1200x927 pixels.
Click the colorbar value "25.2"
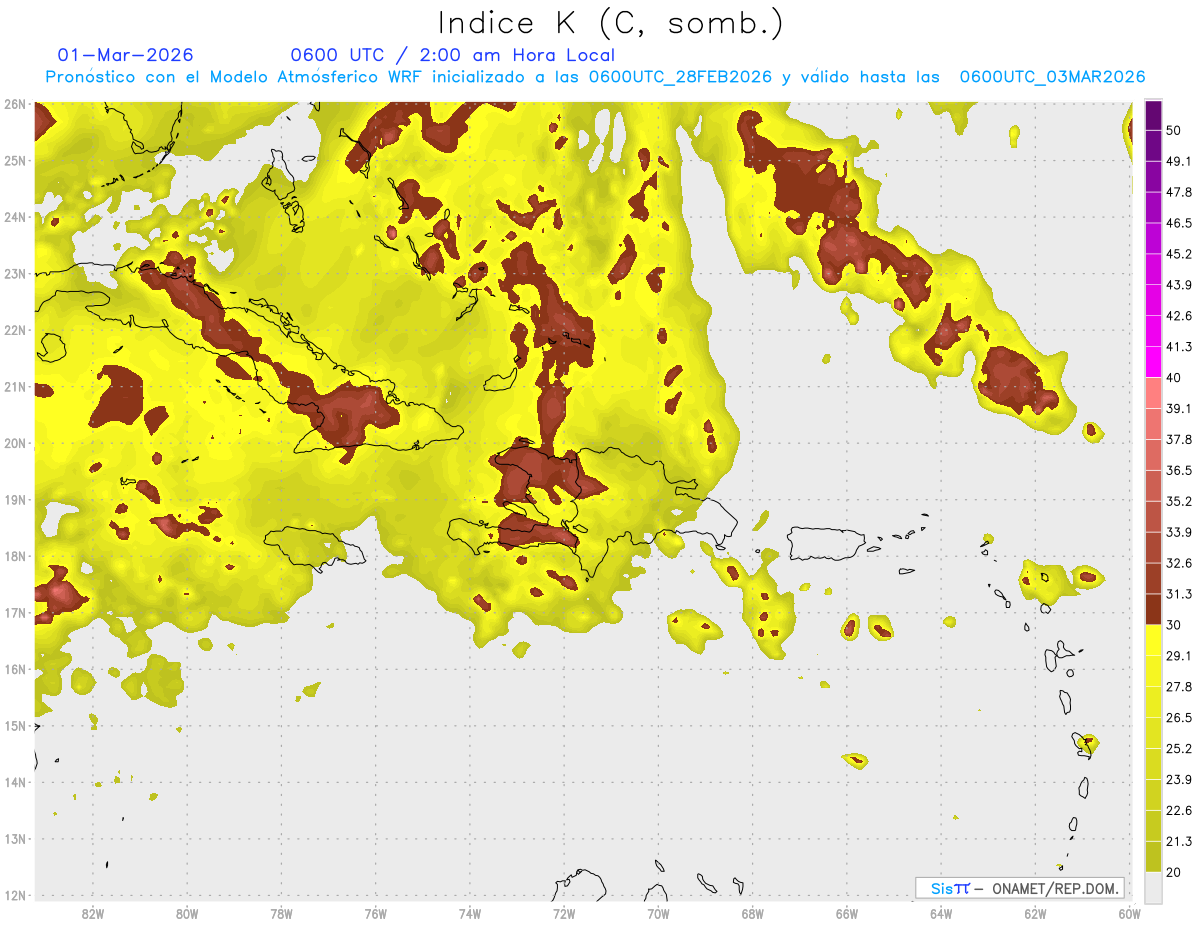point(1179,749)
